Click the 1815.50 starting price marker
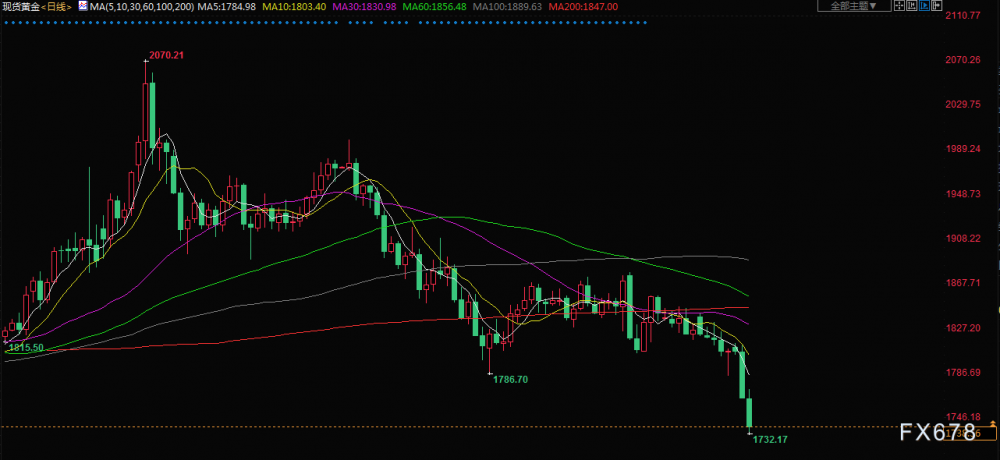1000x460 pixels. click(x=26, y=347)
